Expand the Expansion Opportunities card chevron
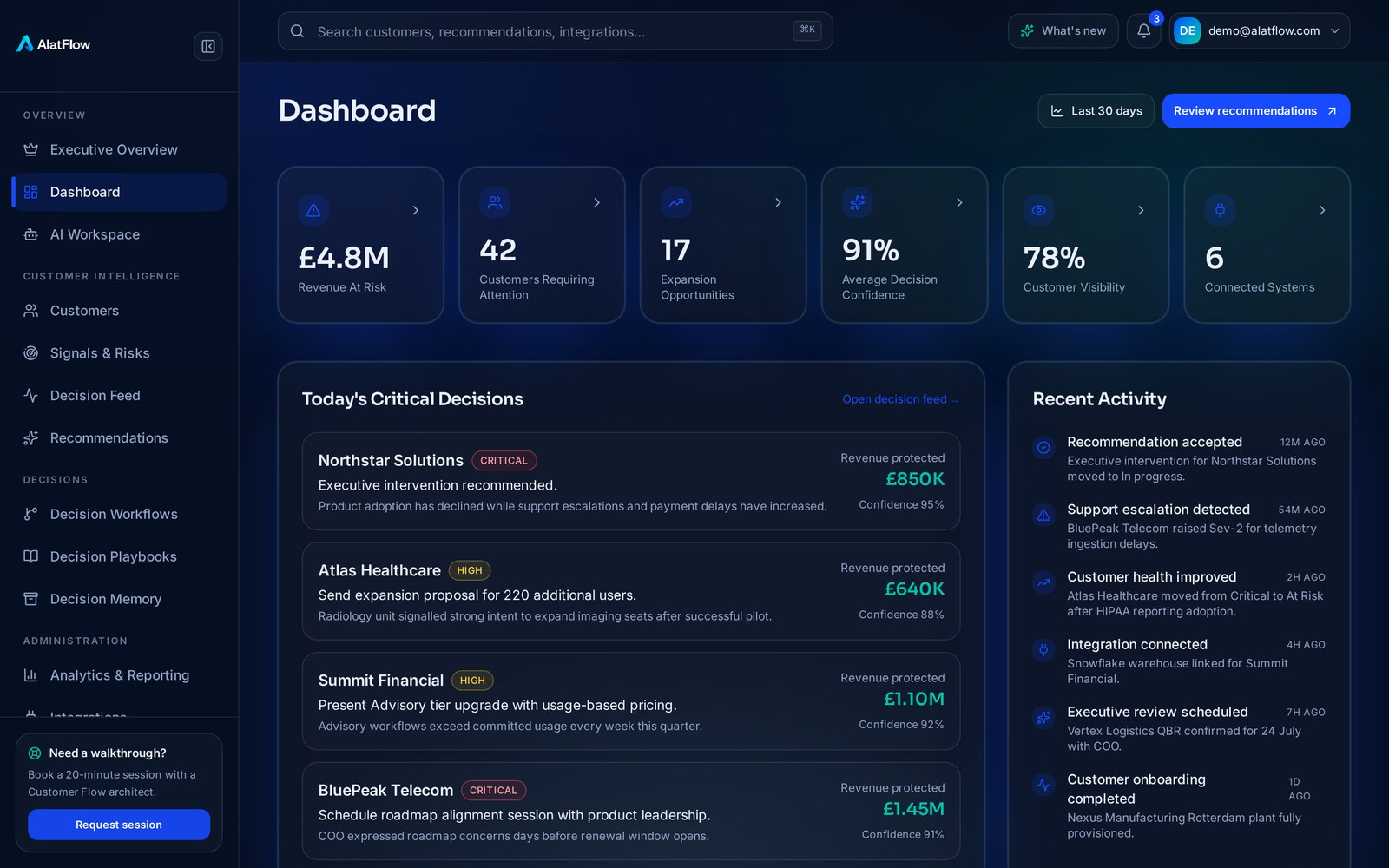This screenshot has width=1389, height=868. (x=779, y=202)
